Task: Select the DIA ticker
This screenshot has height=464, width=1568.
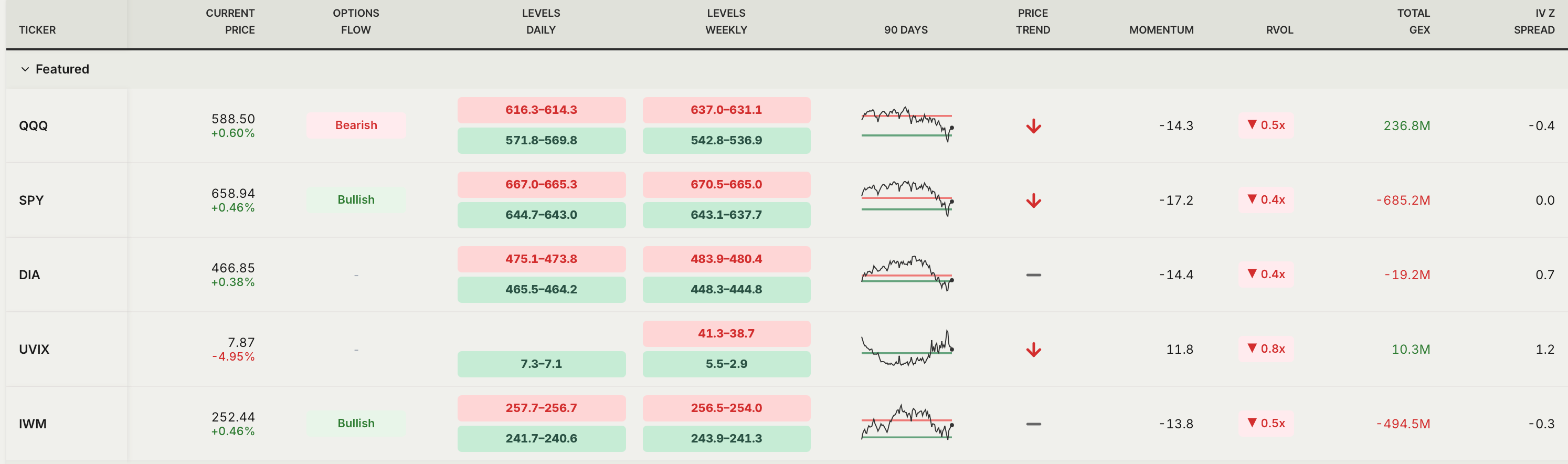Action: (x=29, y=275)
